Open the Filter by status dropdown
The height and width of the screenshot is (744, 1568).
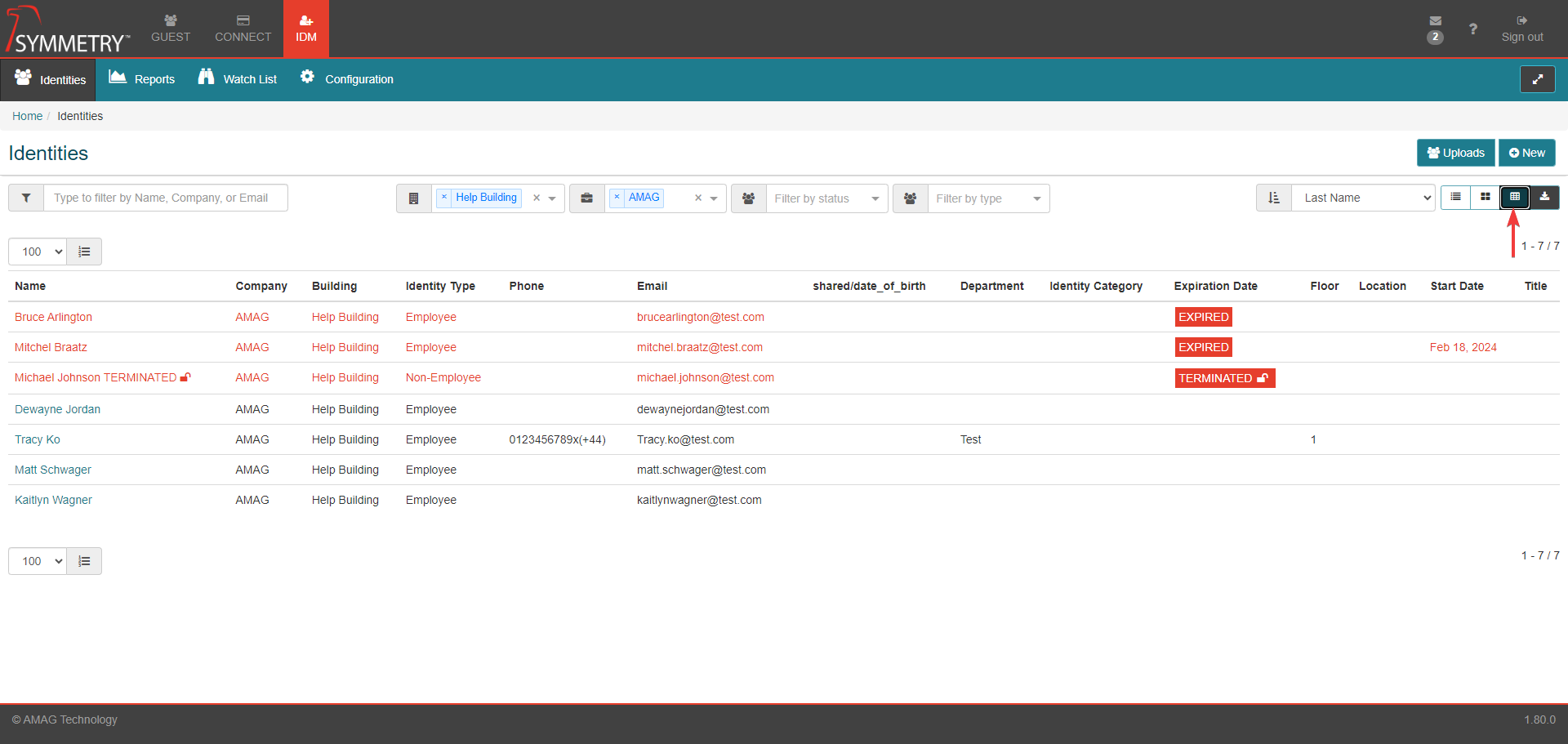point(826,198)
